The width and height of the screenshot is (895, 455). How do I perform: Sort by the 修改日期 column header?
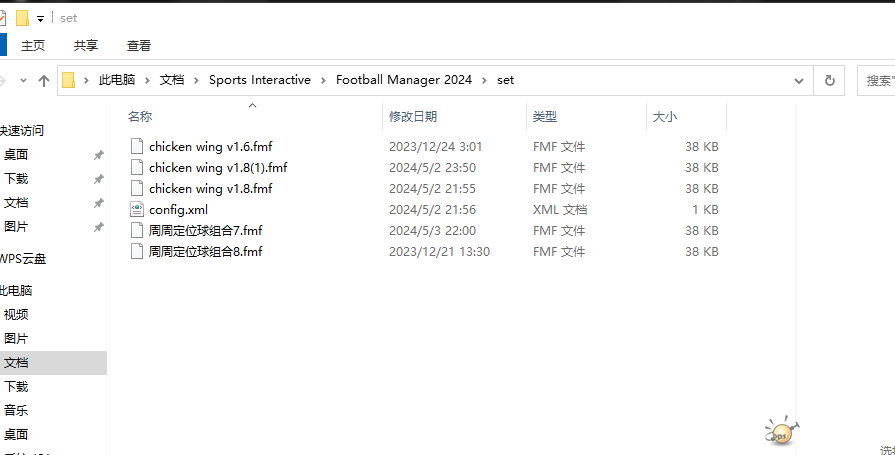pos(413,116)
